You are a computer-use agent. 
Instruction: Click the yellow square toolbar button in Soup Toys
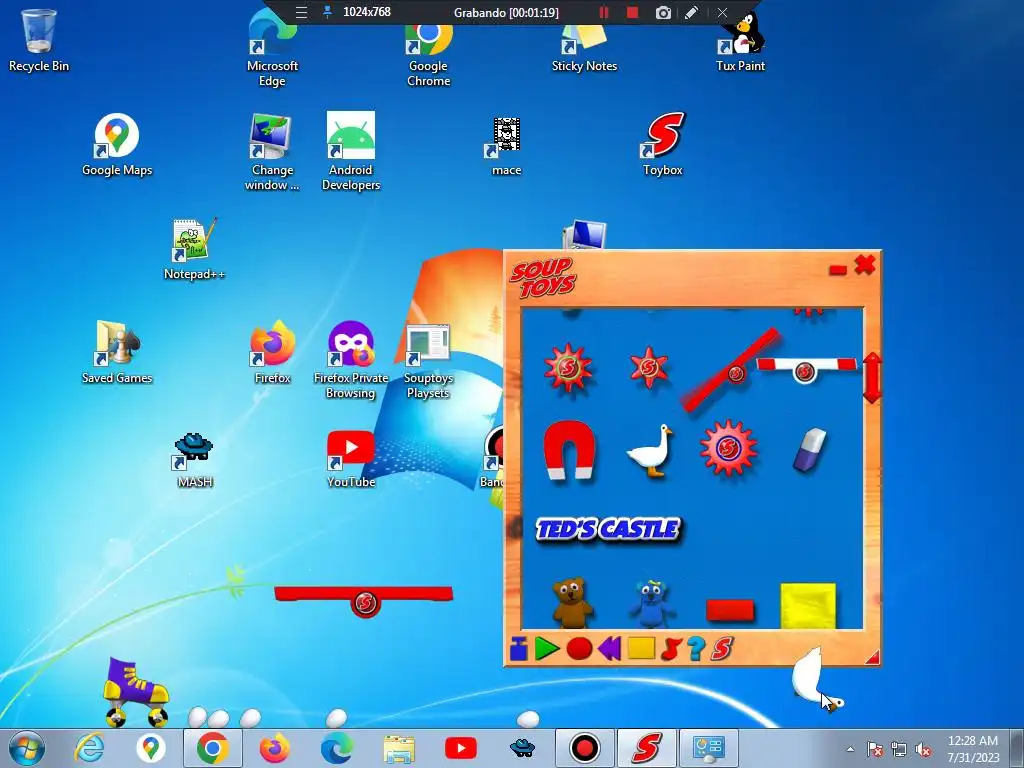click(641, 648)
